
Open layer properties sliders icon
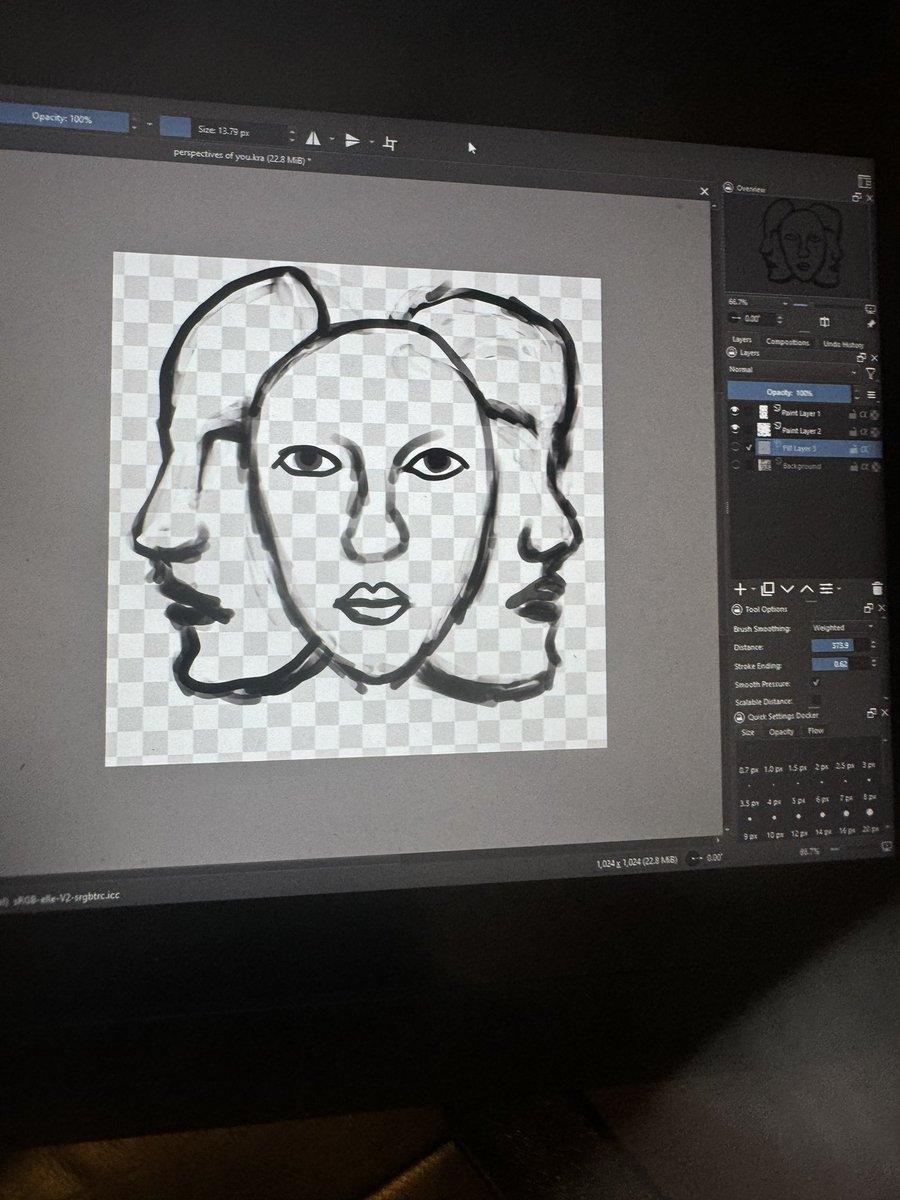[826, 589]
